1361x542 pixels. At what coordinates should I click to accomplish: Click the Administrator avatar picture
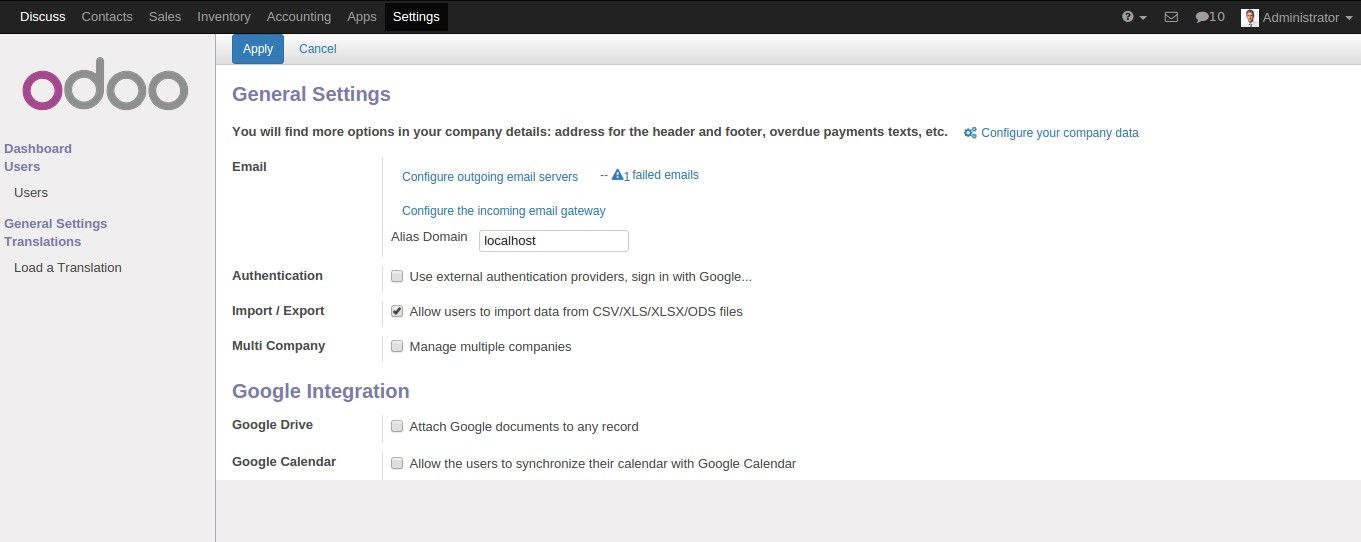coord(1249,17)
